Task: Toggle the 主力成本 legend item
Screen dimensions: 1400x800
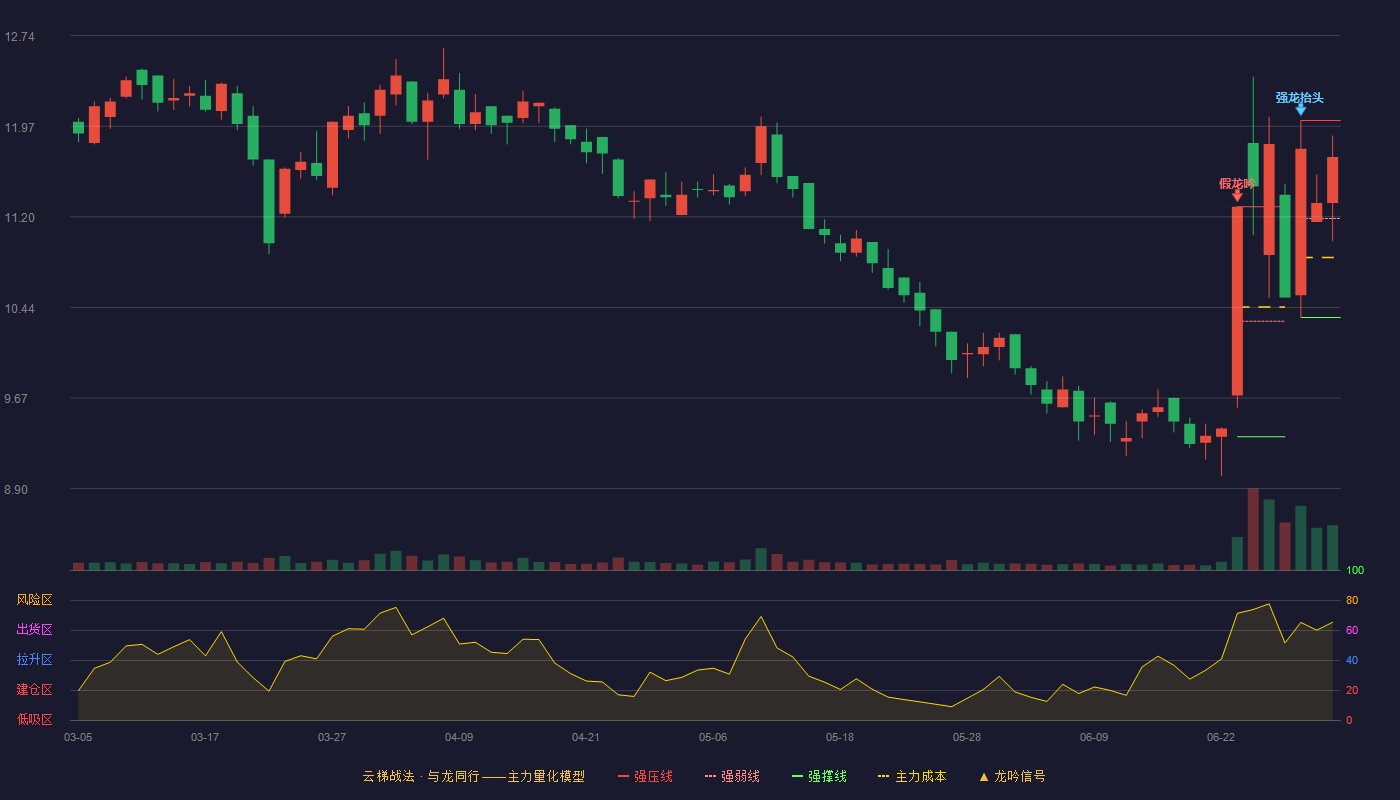Action: 912,776
